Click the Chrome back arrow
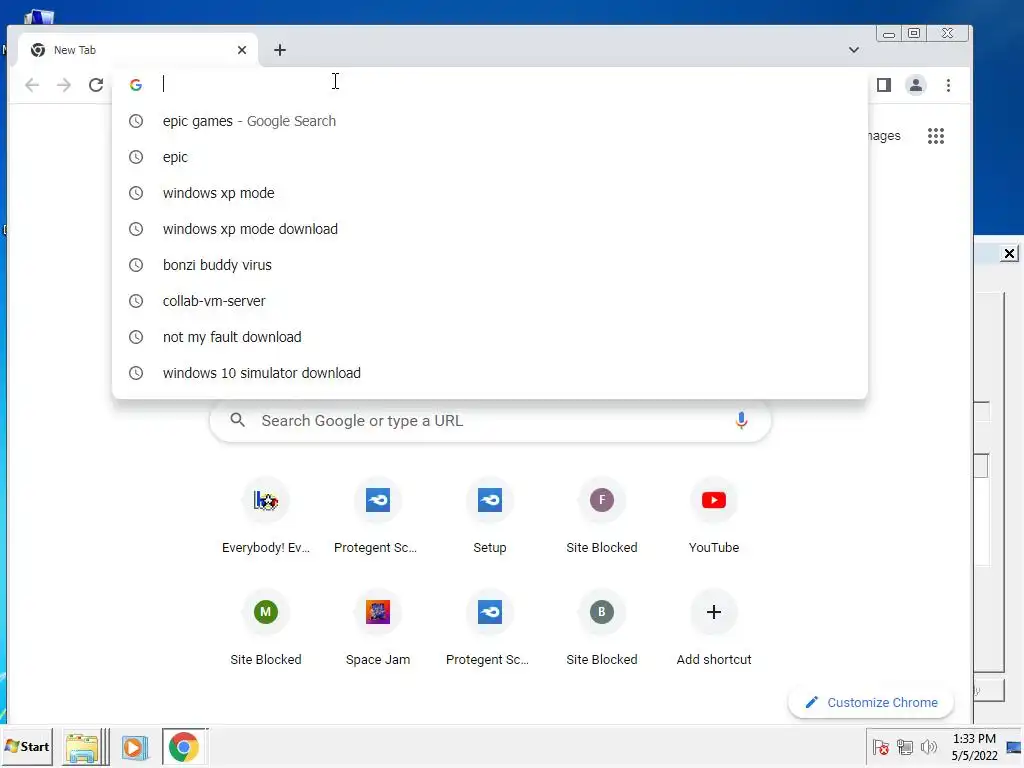1024x768 pixels. point(32,85)
